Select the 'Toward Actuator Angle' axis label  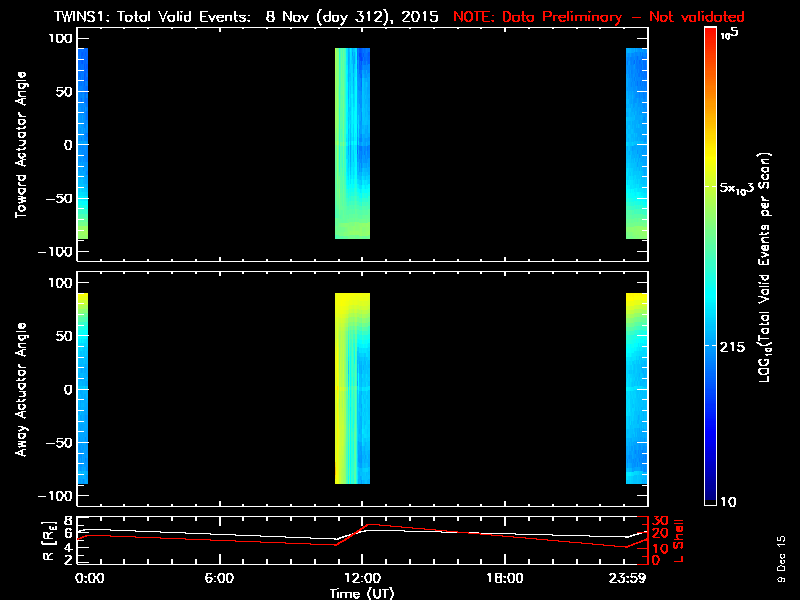(19, 145)
